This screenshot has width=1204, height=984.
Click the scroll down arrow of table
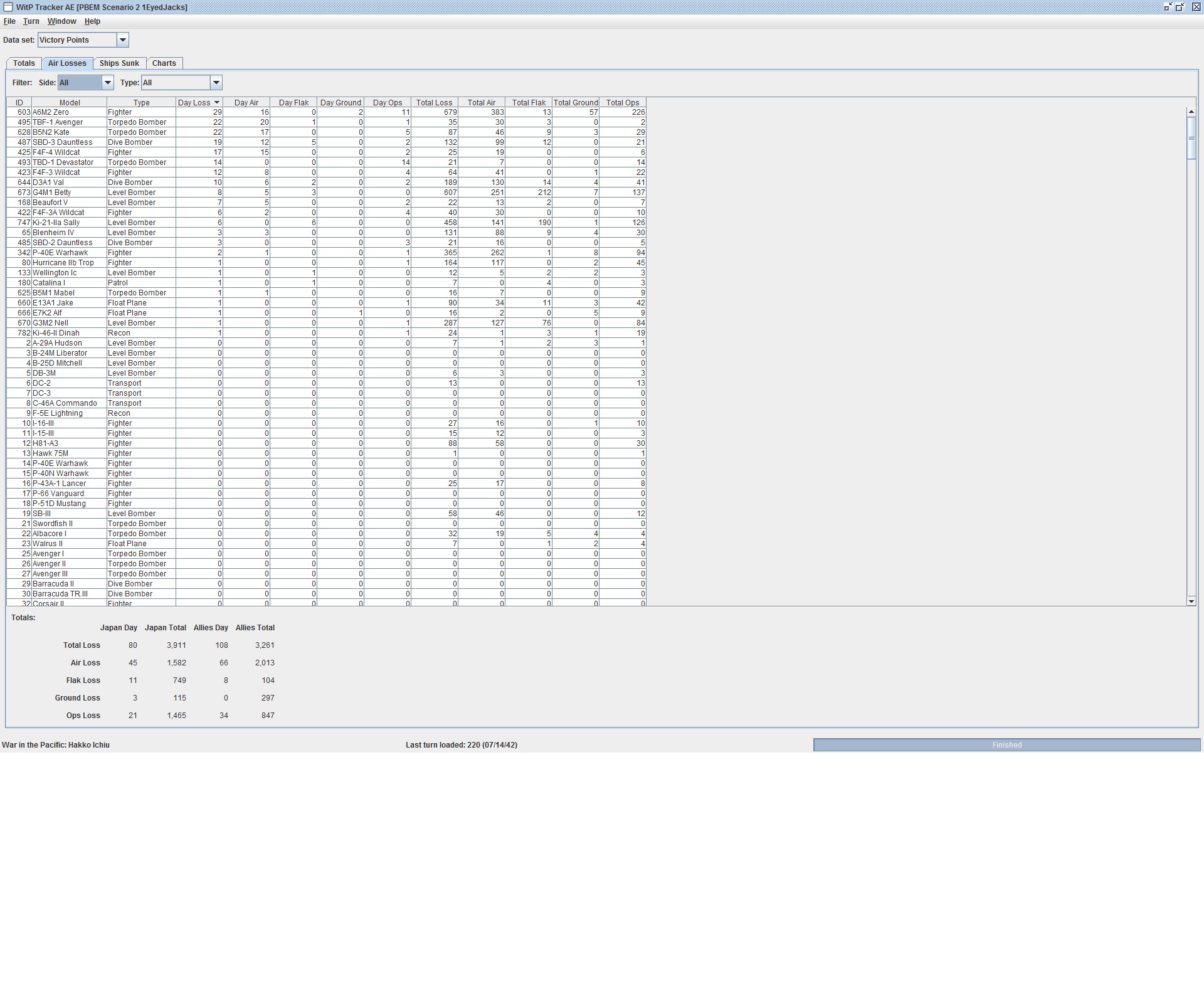1191,601
